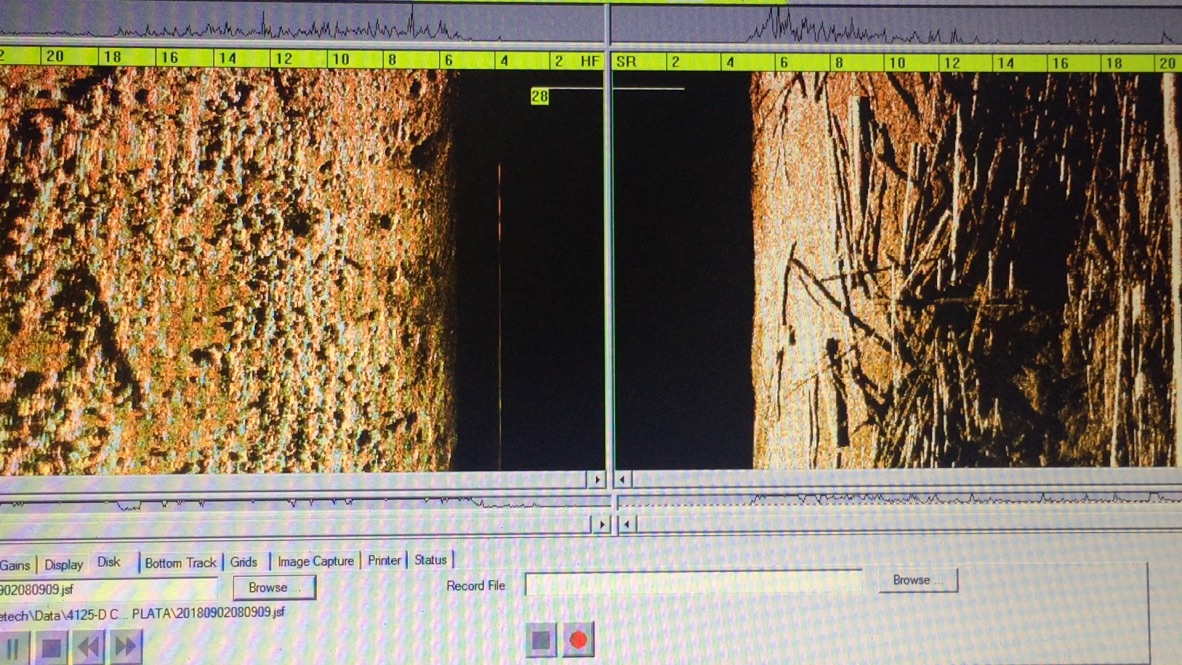Pause the sonar file playback
This screenshot has width=1182, height=665.
click(13, 648)
